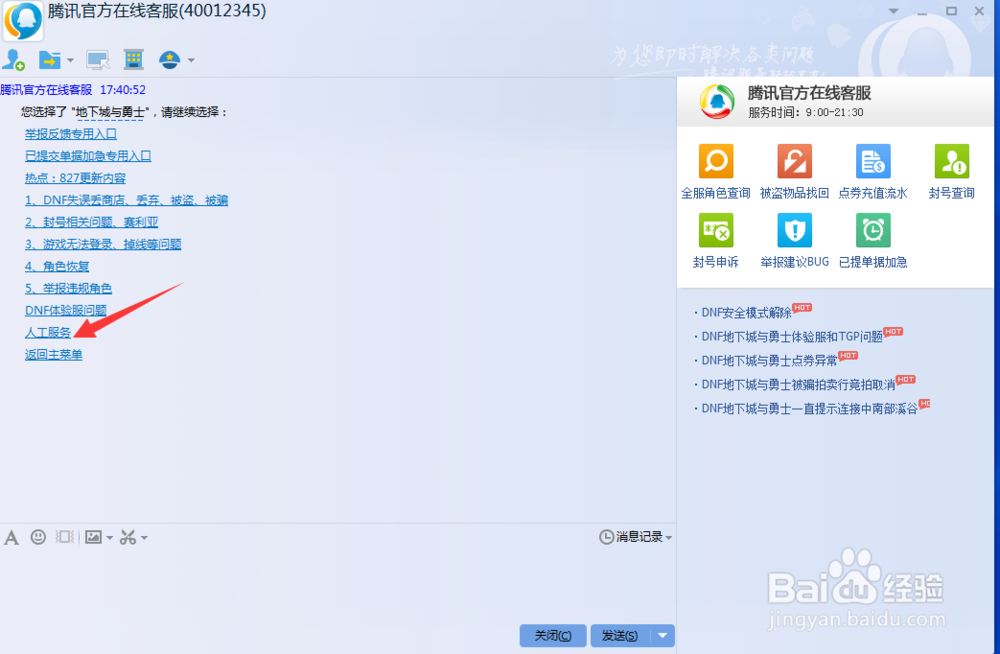Image resolution: width=1000 pixels, height=654 pixels.
Task: Click the underlined 地下城与勇士 text
Action: [110, 112]
